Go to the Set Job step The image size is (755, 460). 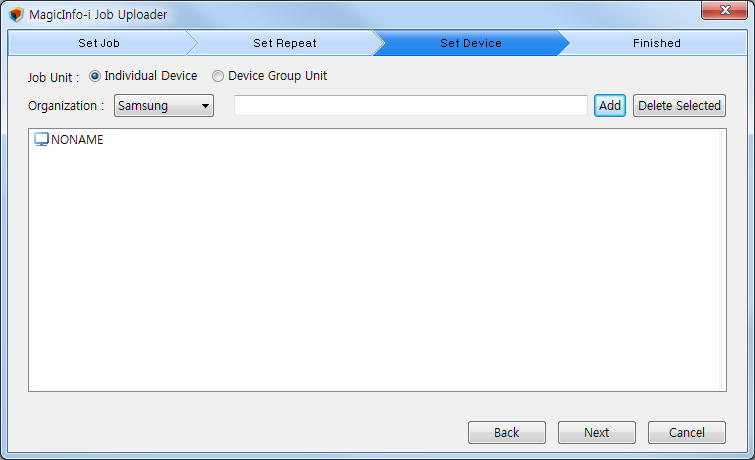(98, 43)
